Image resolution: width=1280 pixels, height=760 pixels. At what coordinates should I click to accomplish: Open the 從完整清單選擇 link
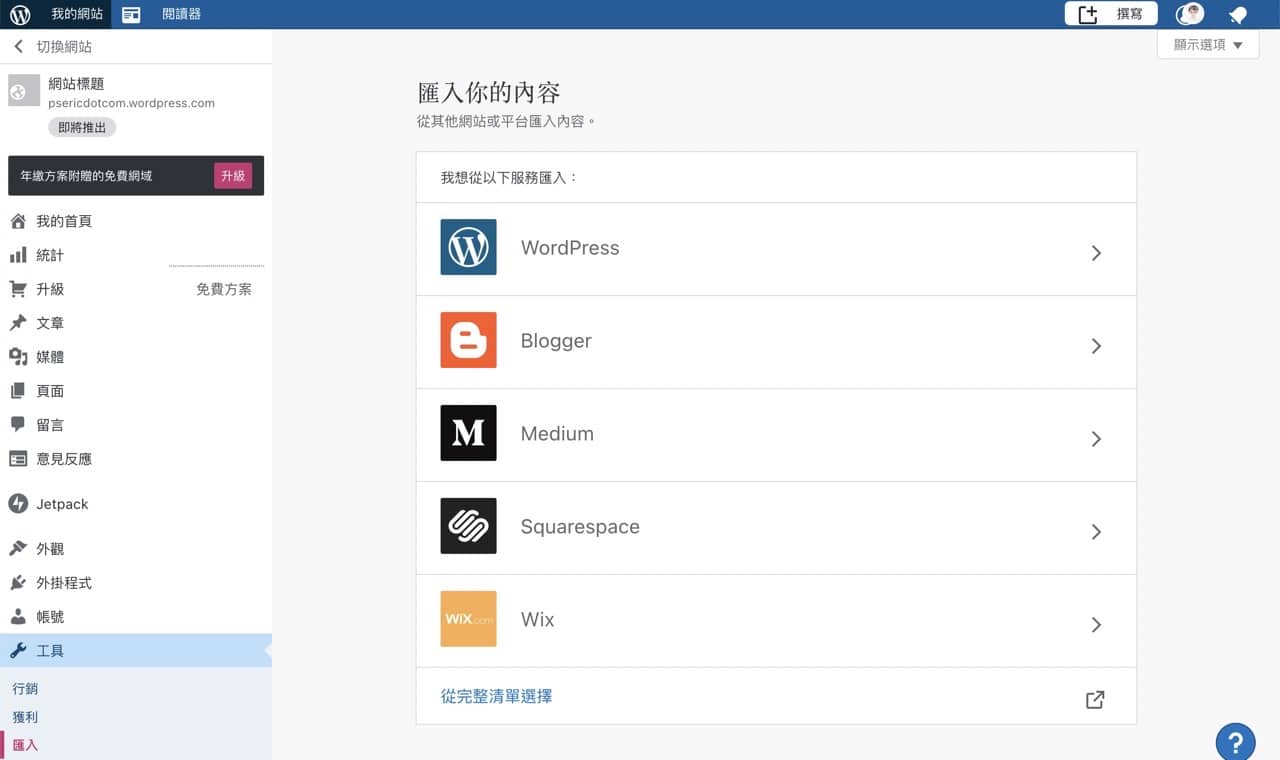[x=496, y=696]
